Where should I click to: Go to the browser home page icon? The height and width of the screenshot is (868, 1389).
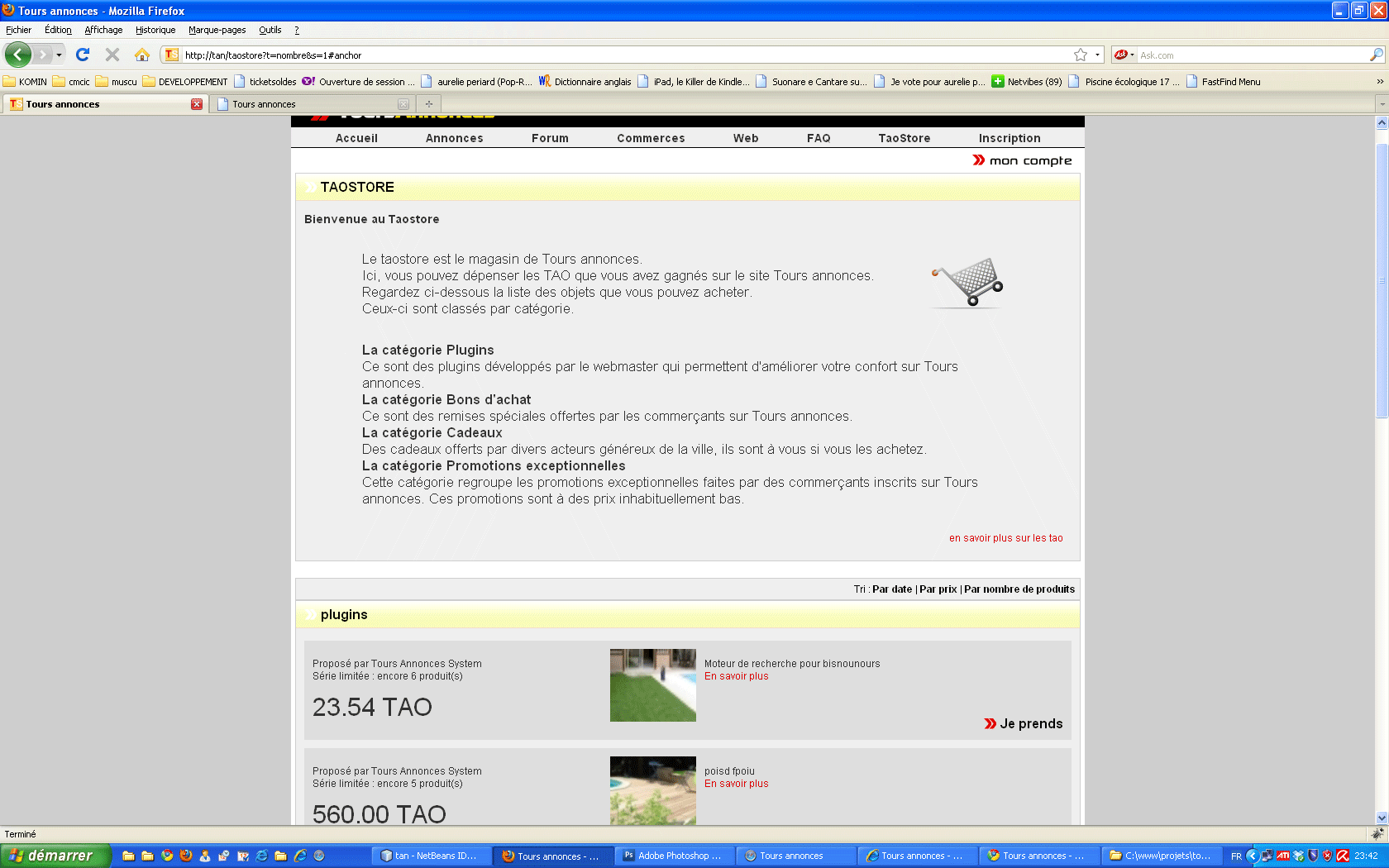coord(142,55)
